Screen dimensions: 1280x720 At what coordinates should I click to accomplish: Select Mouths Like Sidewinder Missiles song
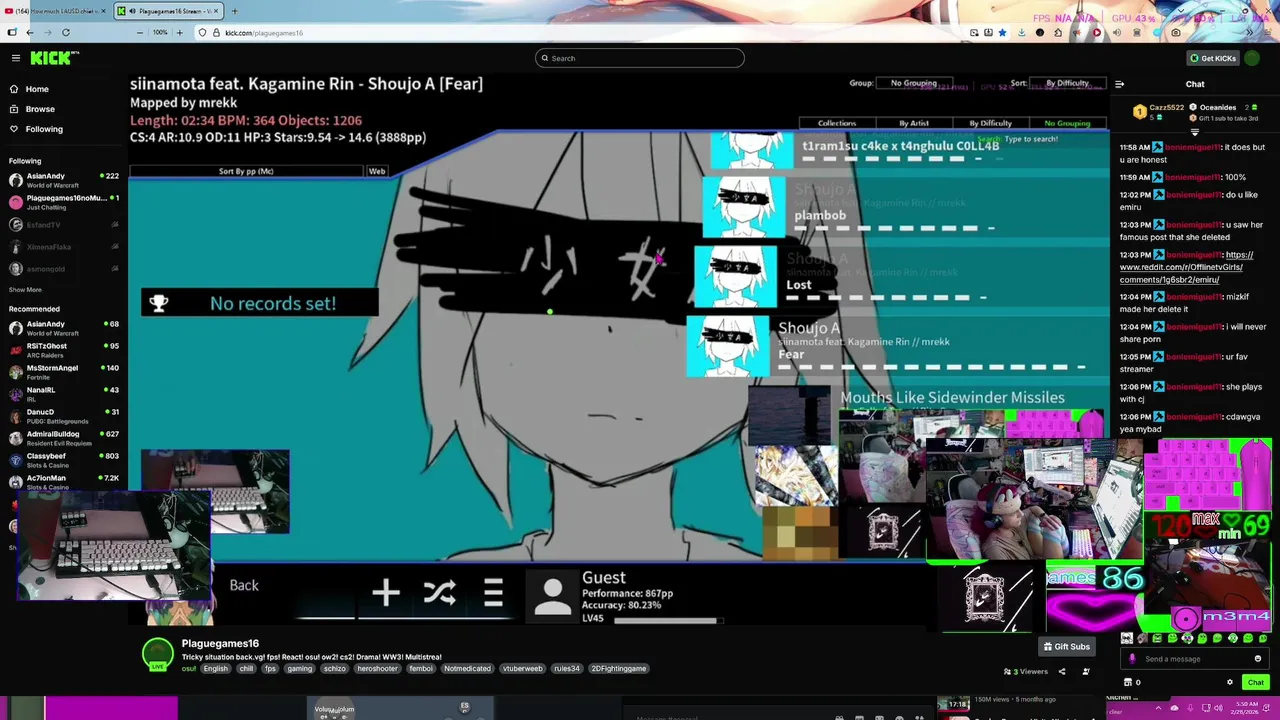coord(952,398)
